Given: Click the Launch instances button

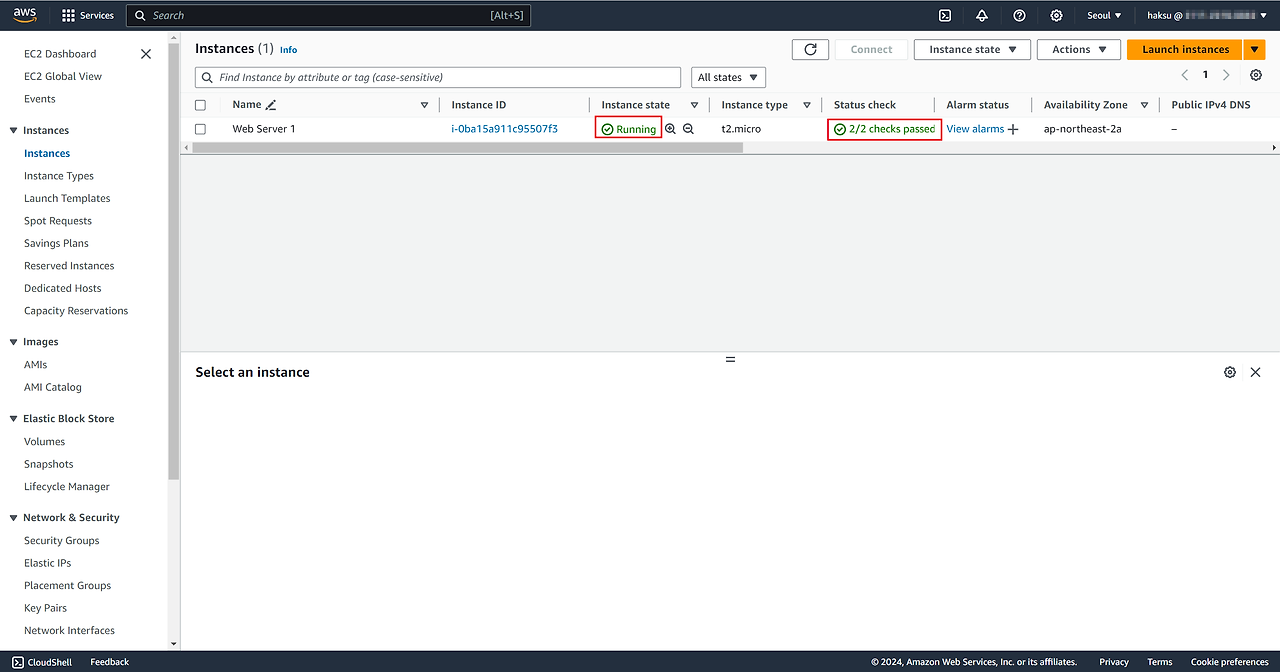Looking at the screenshot, I should (1185, 49).
